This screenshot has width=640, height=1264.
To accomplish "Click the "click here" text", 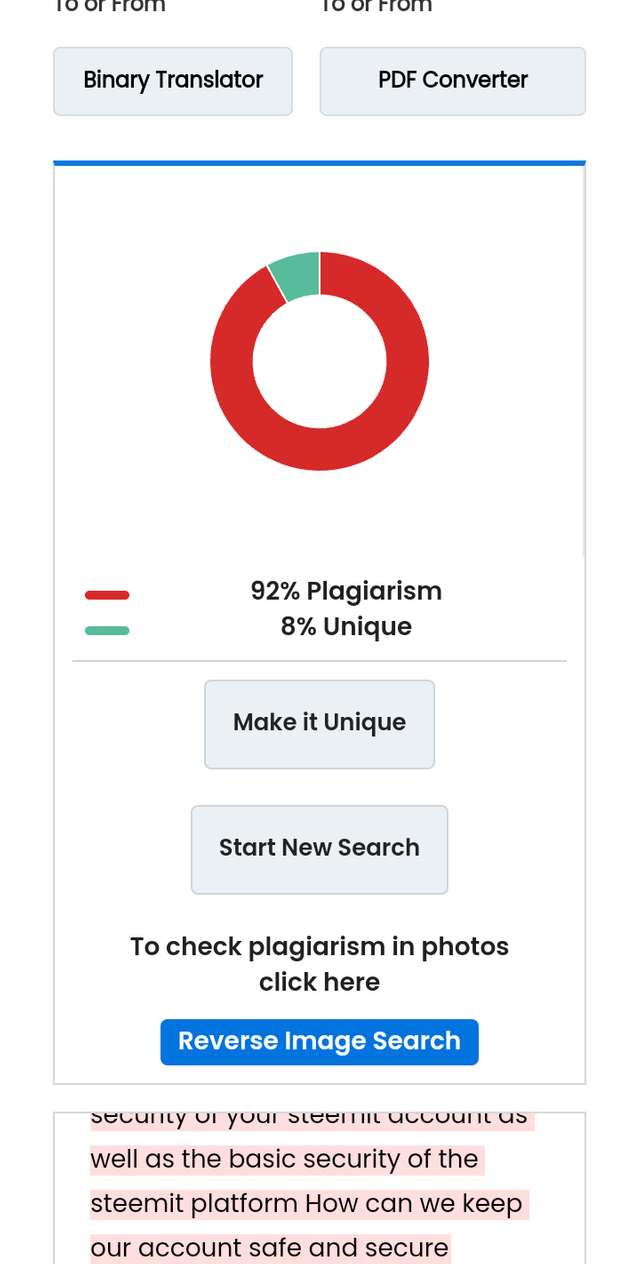I will pyautogui.click(x=319, y=983).
